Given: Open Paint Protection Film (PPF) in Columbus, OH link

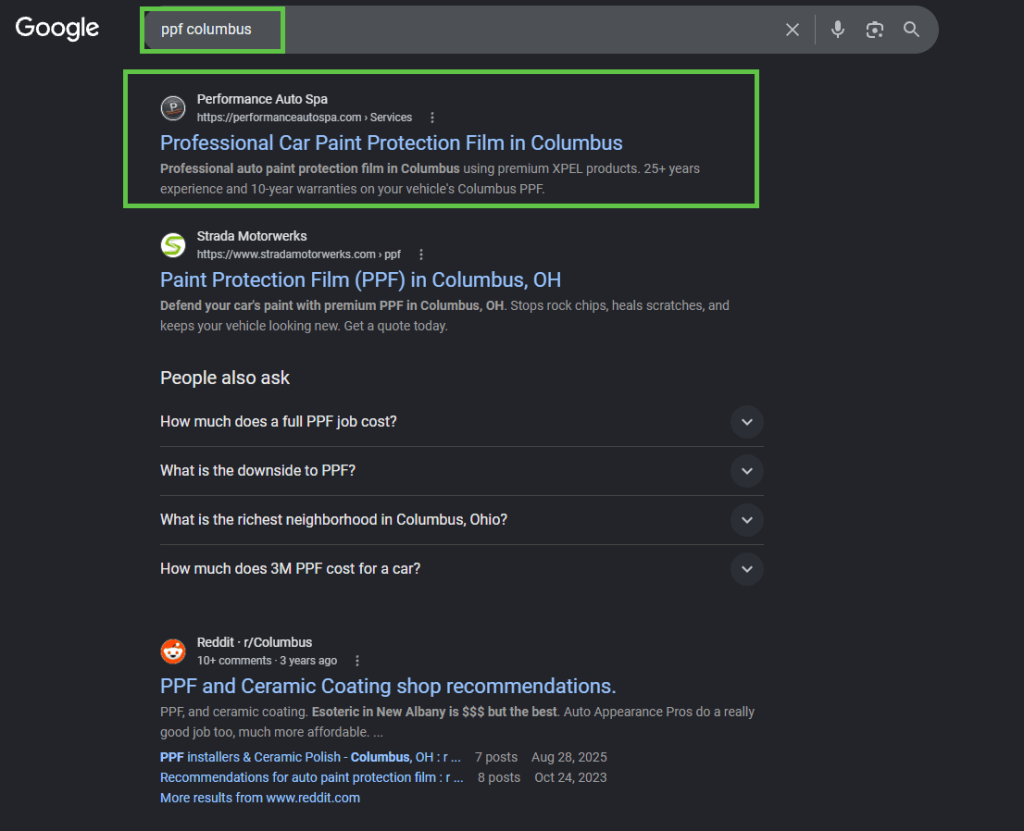Looking at the screenshot, I should [x=360, y=280].
